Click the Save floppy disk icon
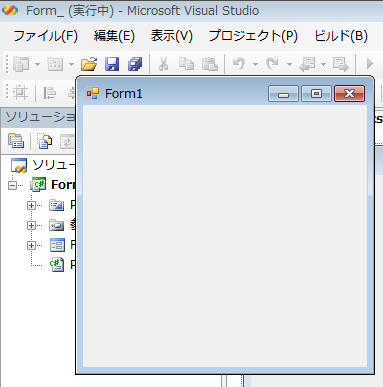This screenshot has height=387, width=383. pos(112,64)
